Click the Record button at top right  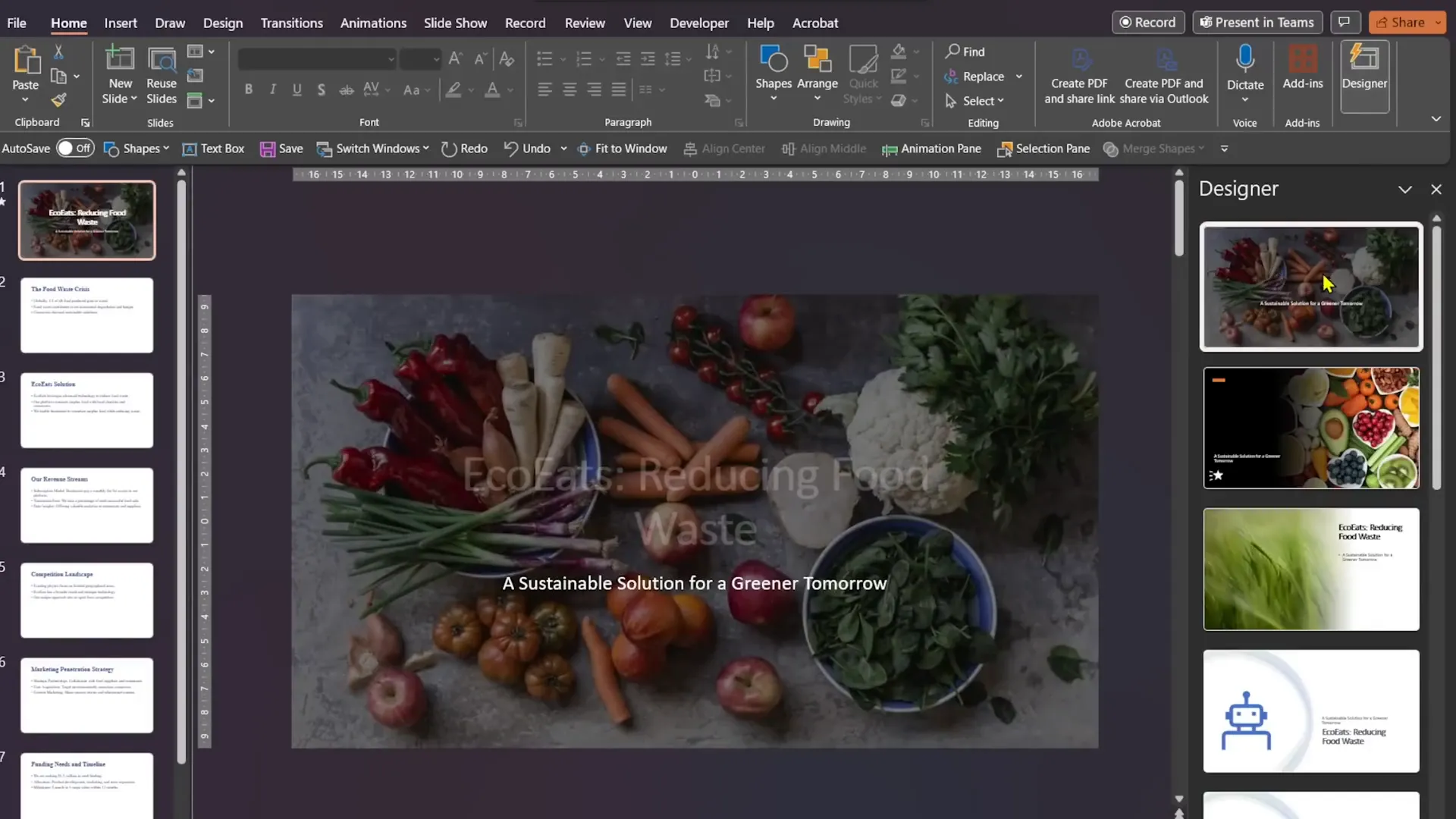click(1148, 22)
